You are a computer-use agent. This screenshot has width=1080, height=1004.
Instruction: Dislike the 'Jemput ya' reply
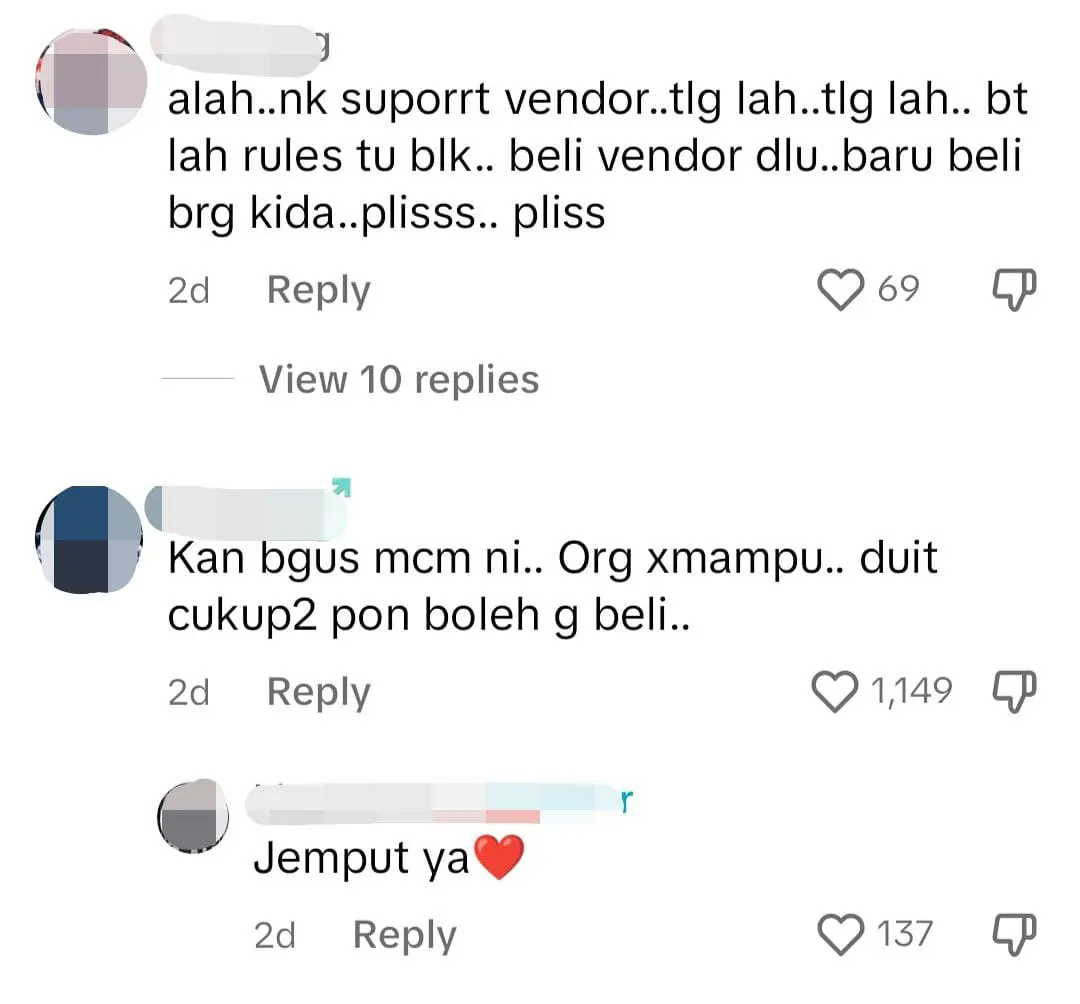[x=1014, y=935]
